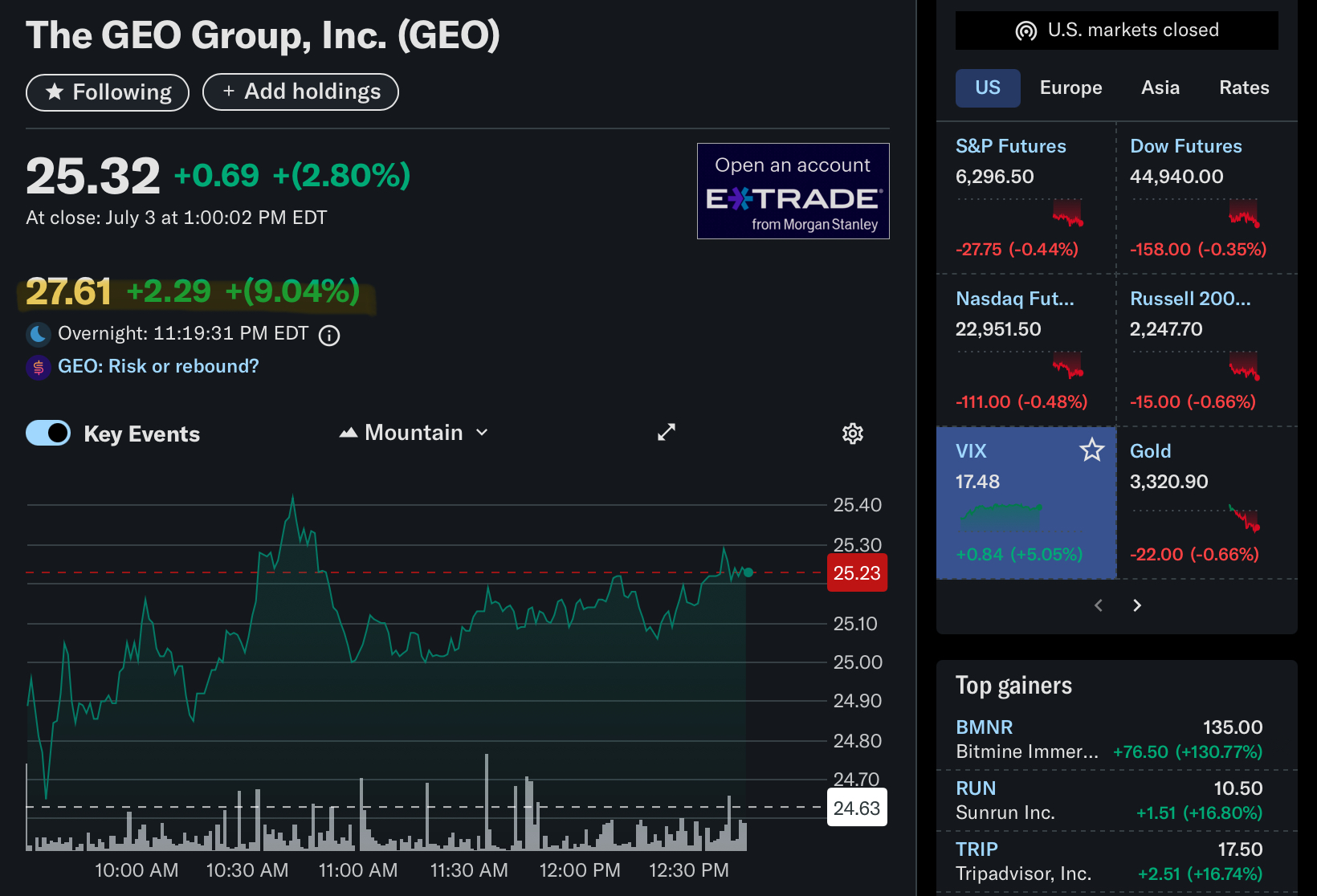Go to previous markets page arrow
Image resolution: width=1317 pixels, height=896 pixels.
coord(1099,605)
